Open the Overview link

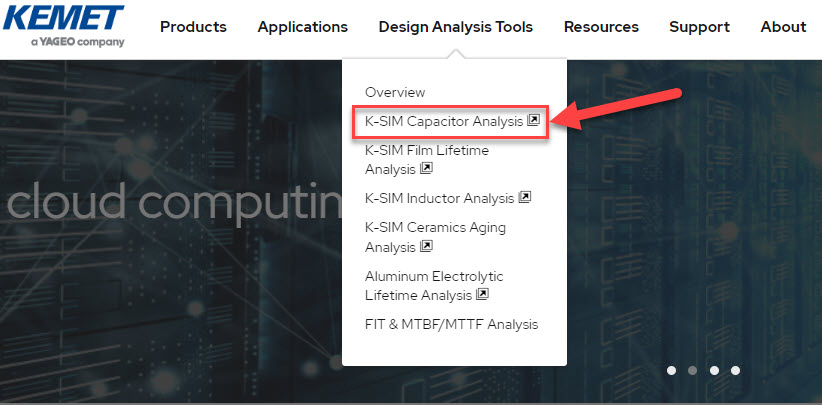(395, 92)
